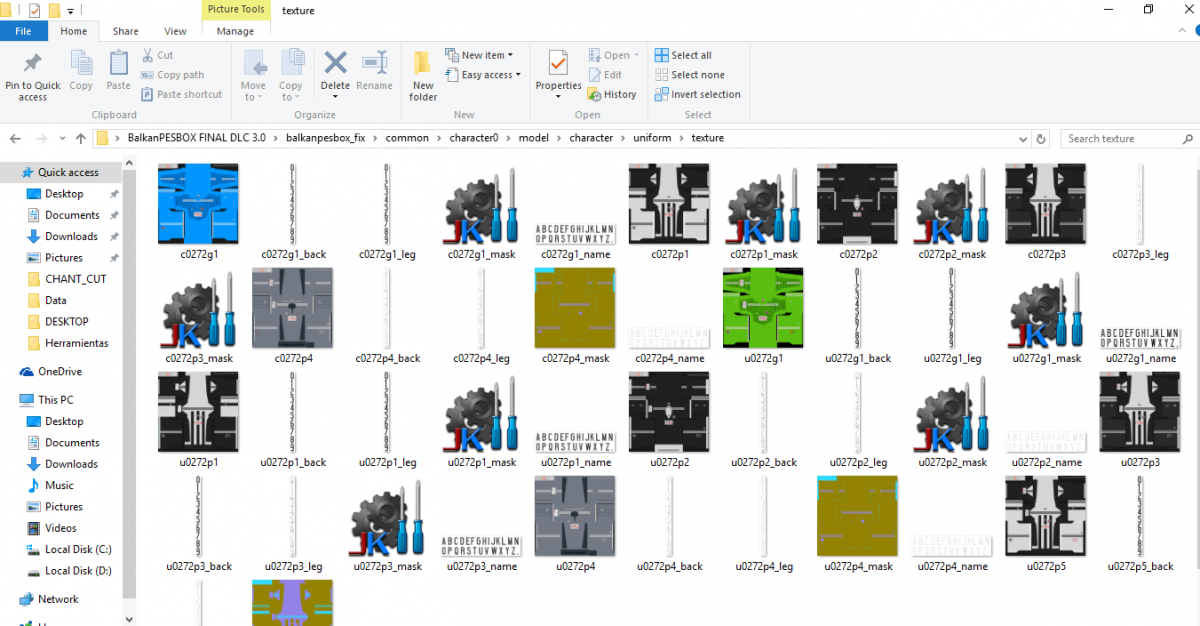Go up one folder level arrow
The image size is (1200, 626).
(81, 138)
